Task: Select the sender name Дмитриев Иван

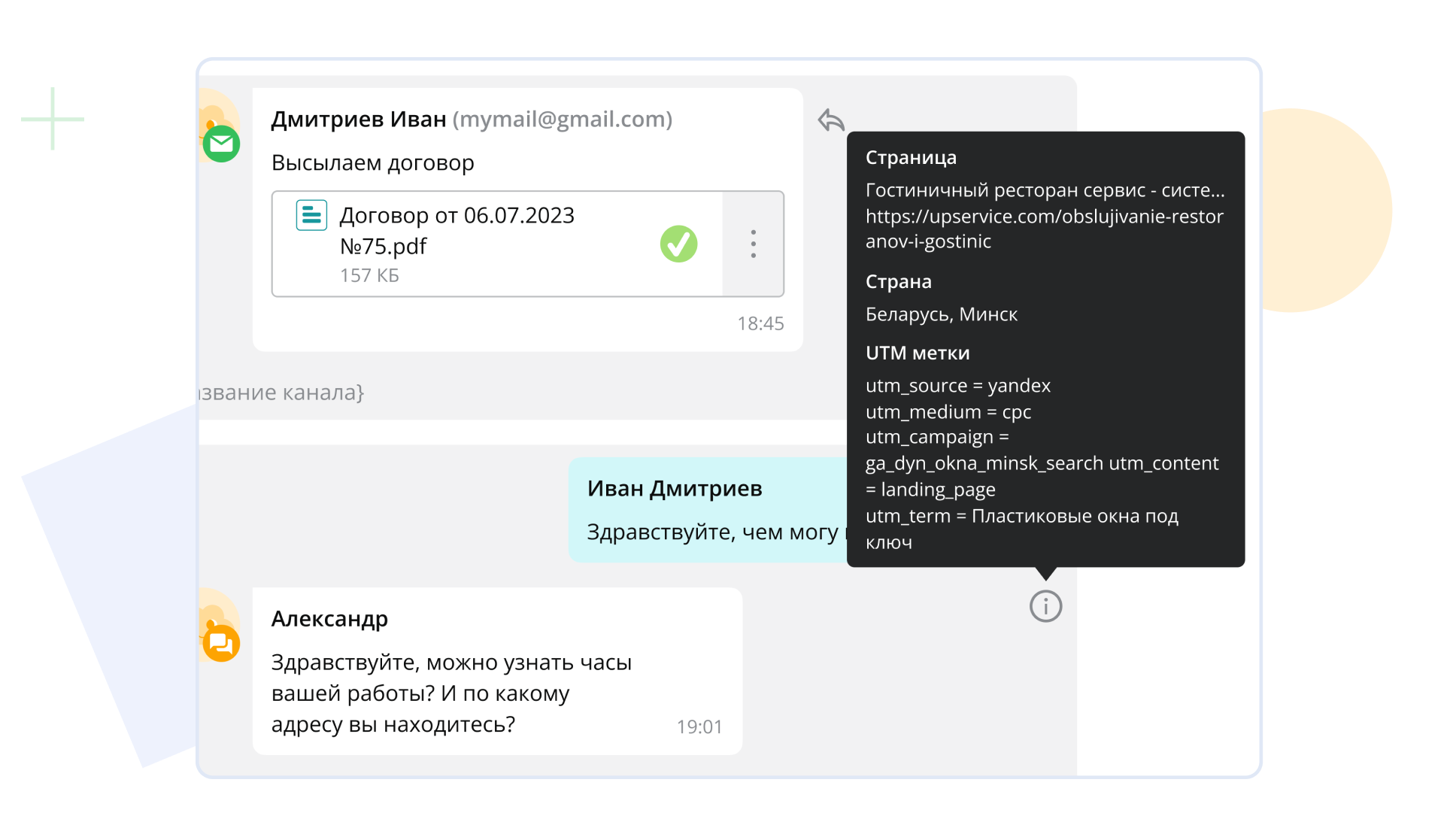Action: 358,118
